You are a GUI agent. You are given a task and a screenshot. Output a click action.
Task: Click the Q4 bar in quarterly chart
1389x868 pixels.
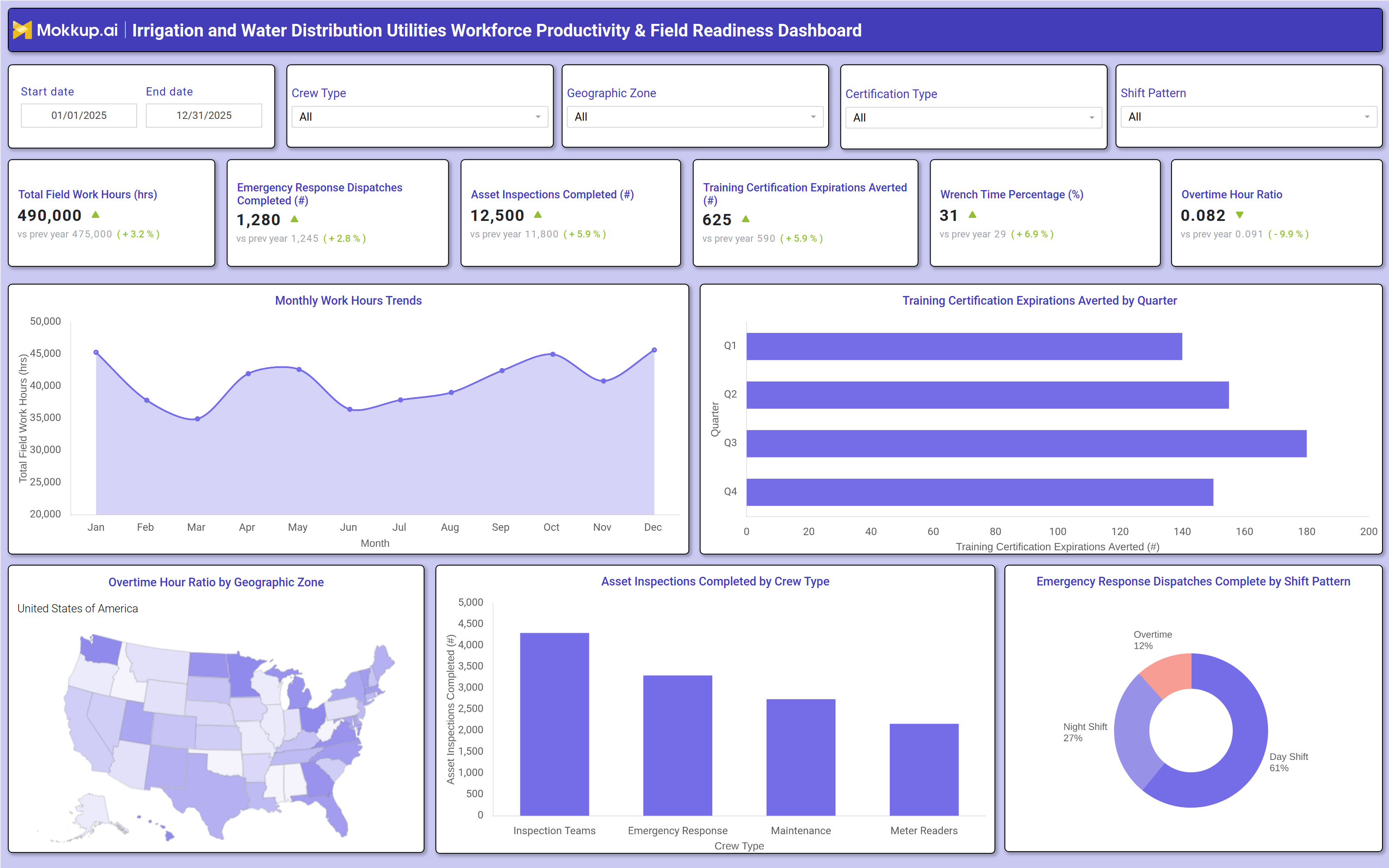click(x=980, y=492)
